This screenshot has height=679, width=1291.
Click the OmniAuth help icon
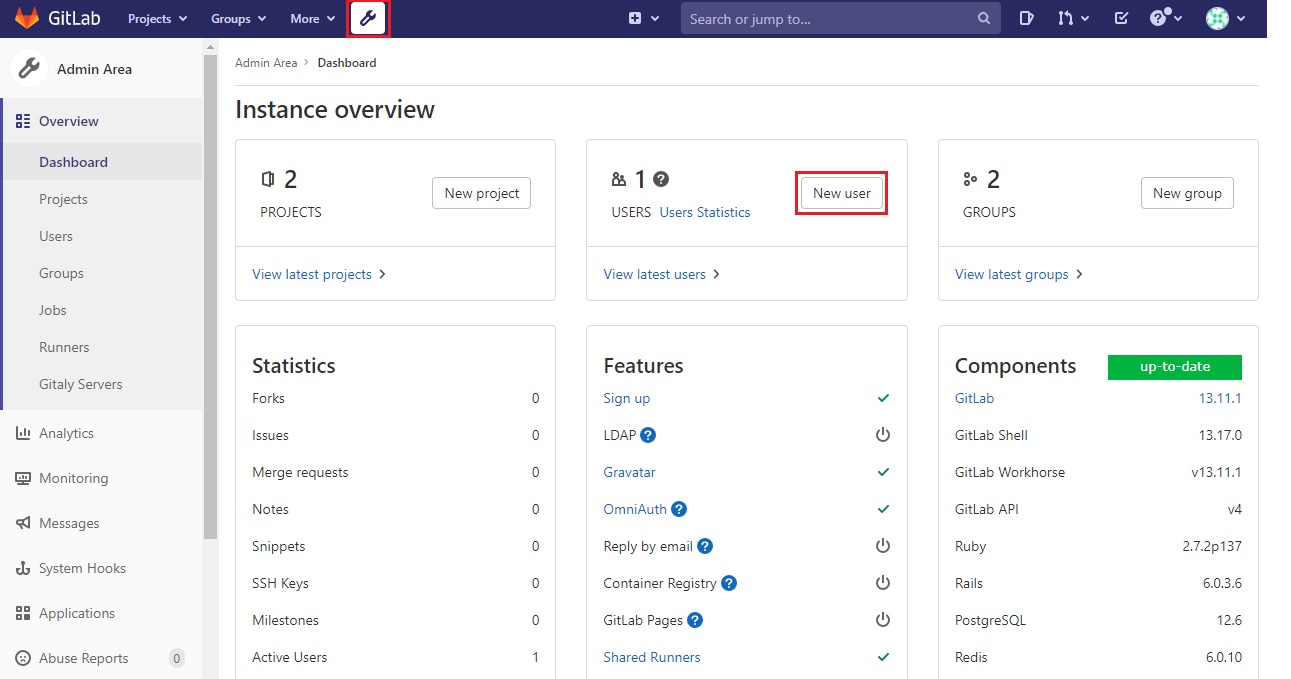pyautogui.click(x=679, y=509)
